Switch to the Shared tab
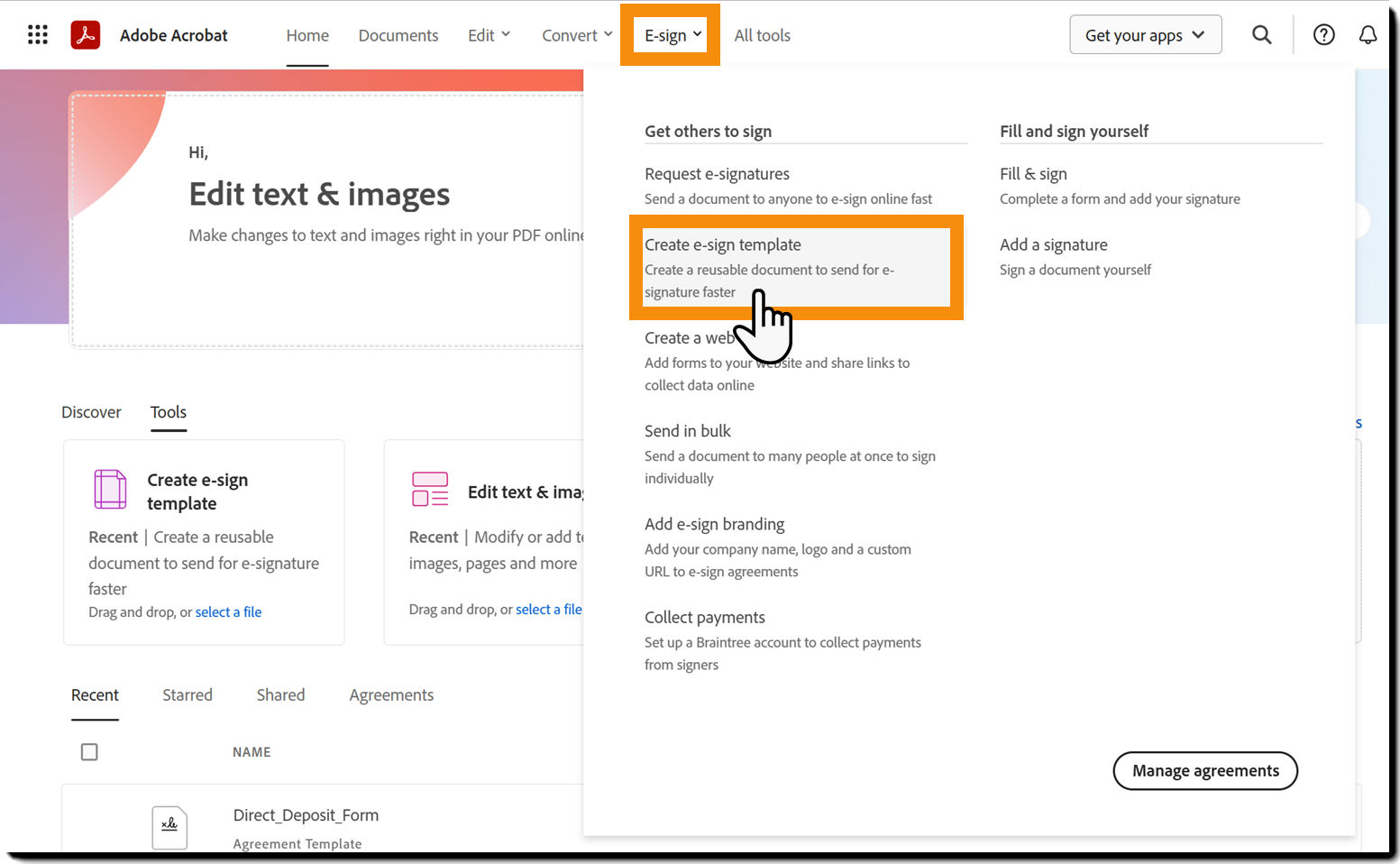Screen dimensions: 1400x864 coord(280,695)
